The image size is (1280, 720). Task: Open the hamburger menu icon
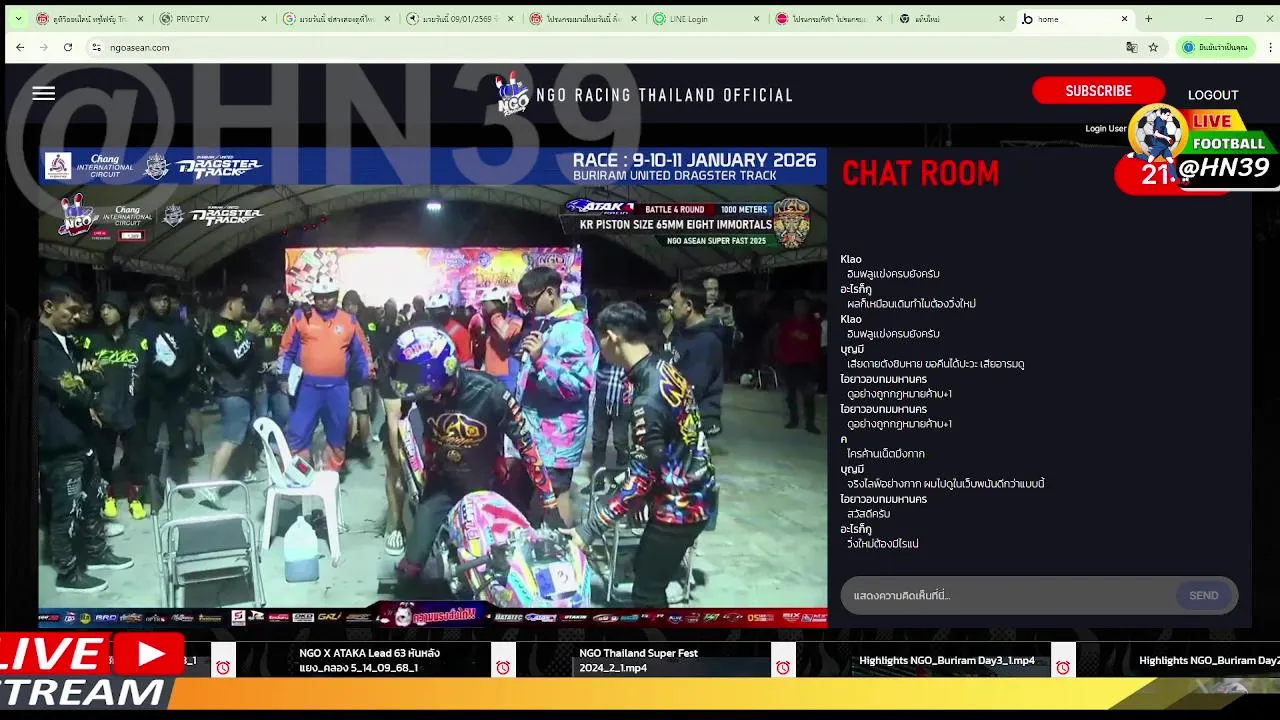43,94
